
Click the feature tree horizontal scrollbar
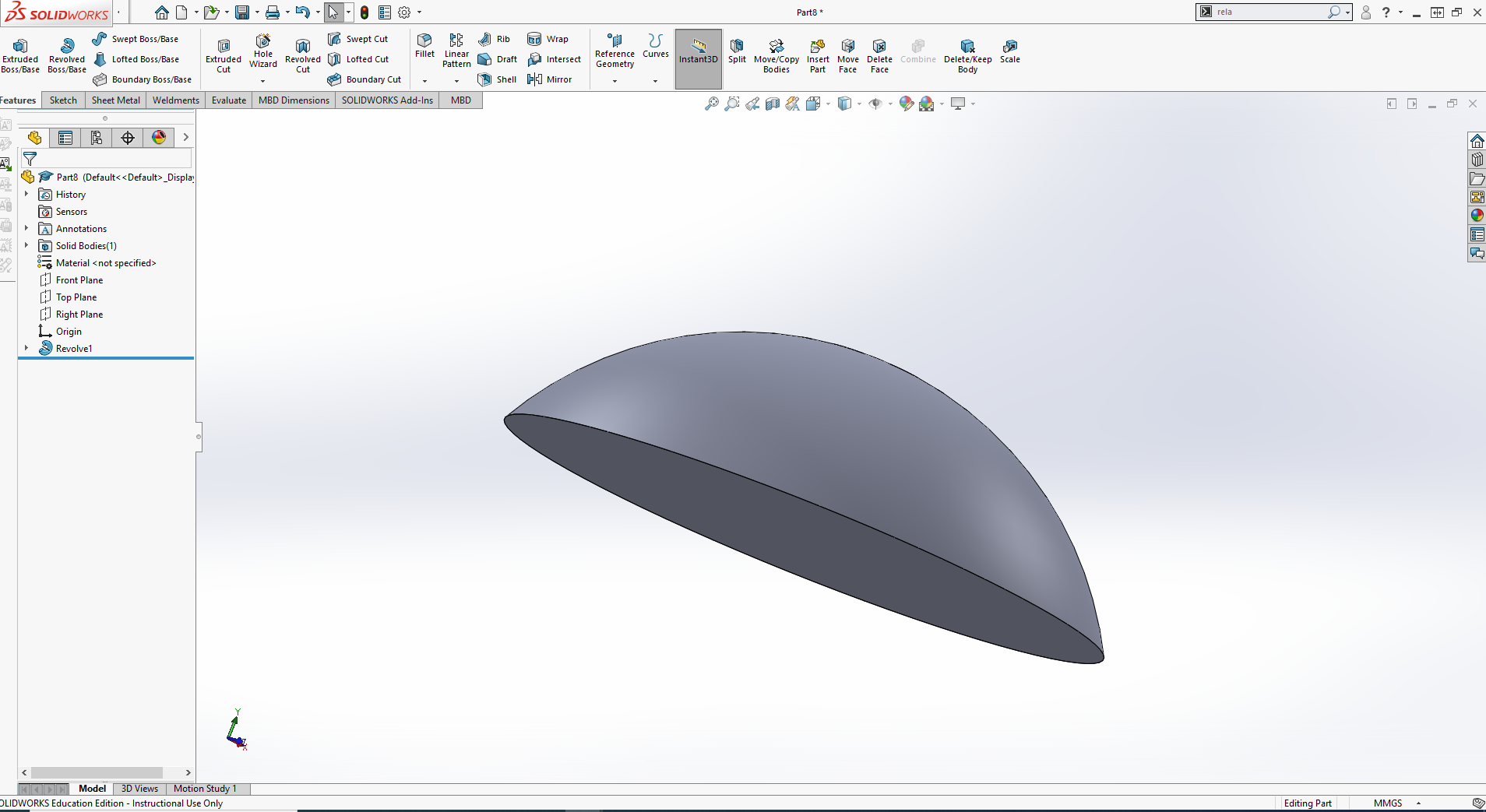(97, 772)
